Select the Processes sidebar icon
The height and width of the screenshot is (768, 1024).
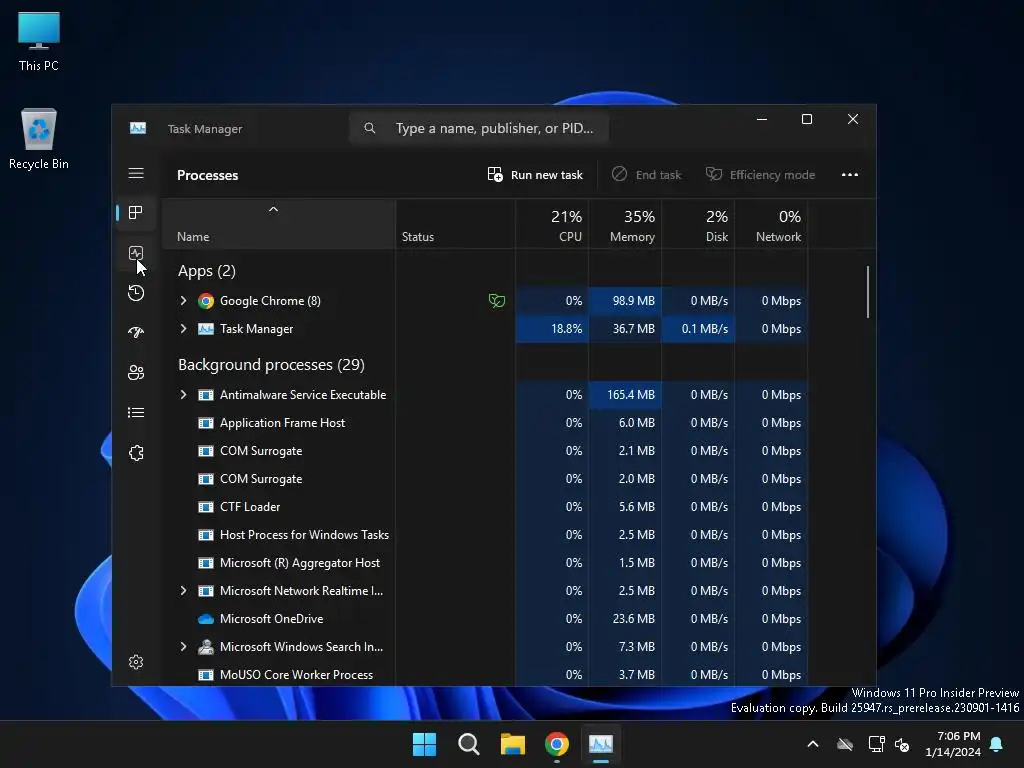coord(136,212)
